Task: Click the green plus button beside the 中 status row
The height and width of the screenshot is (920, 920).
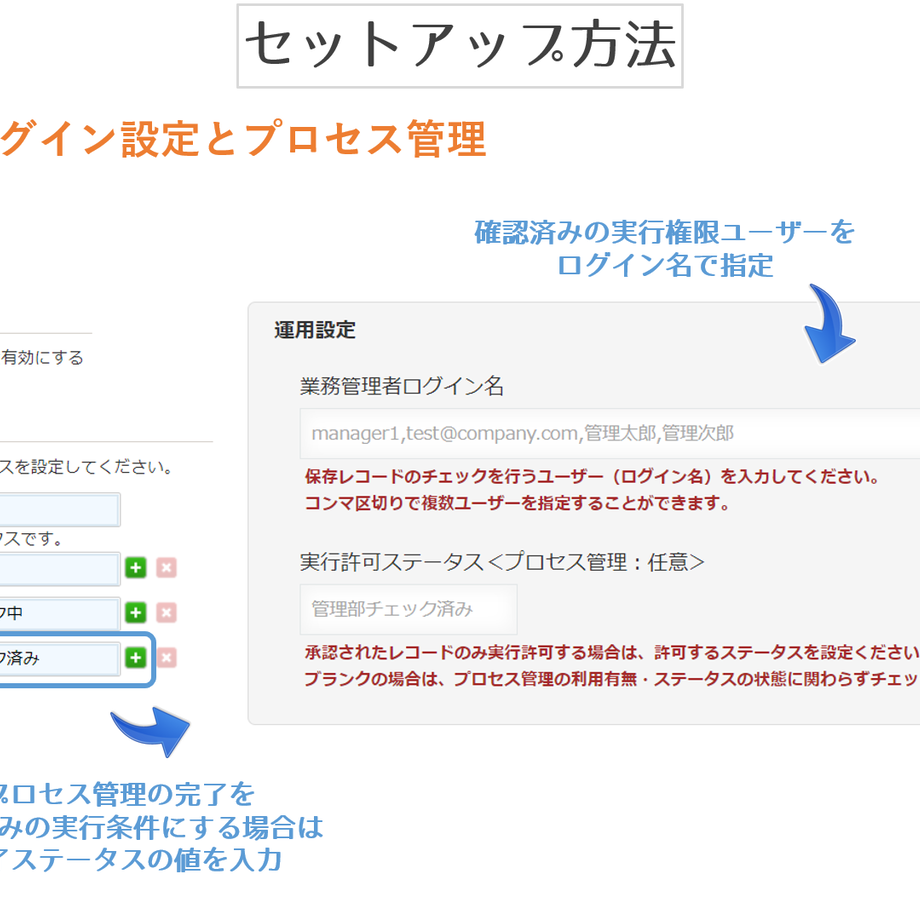Action: [x=136, y=613]
